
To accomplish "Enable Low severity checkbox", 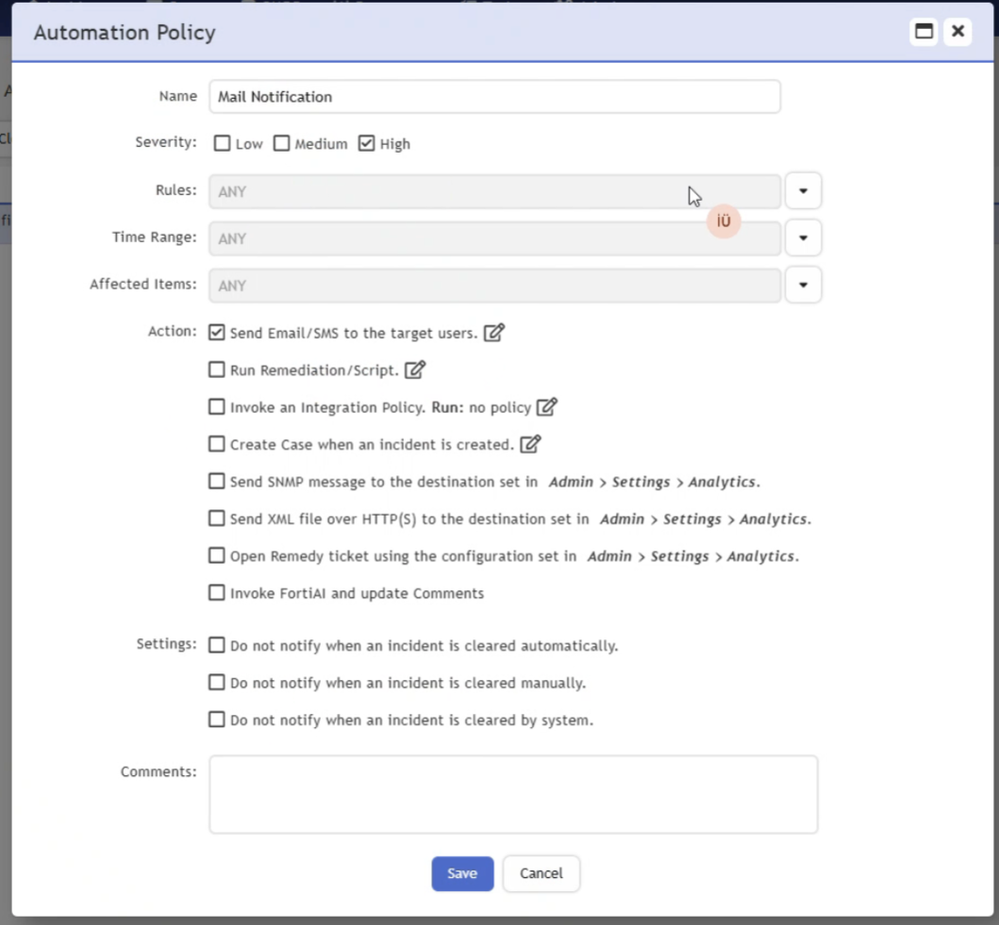I will [222, 144].
